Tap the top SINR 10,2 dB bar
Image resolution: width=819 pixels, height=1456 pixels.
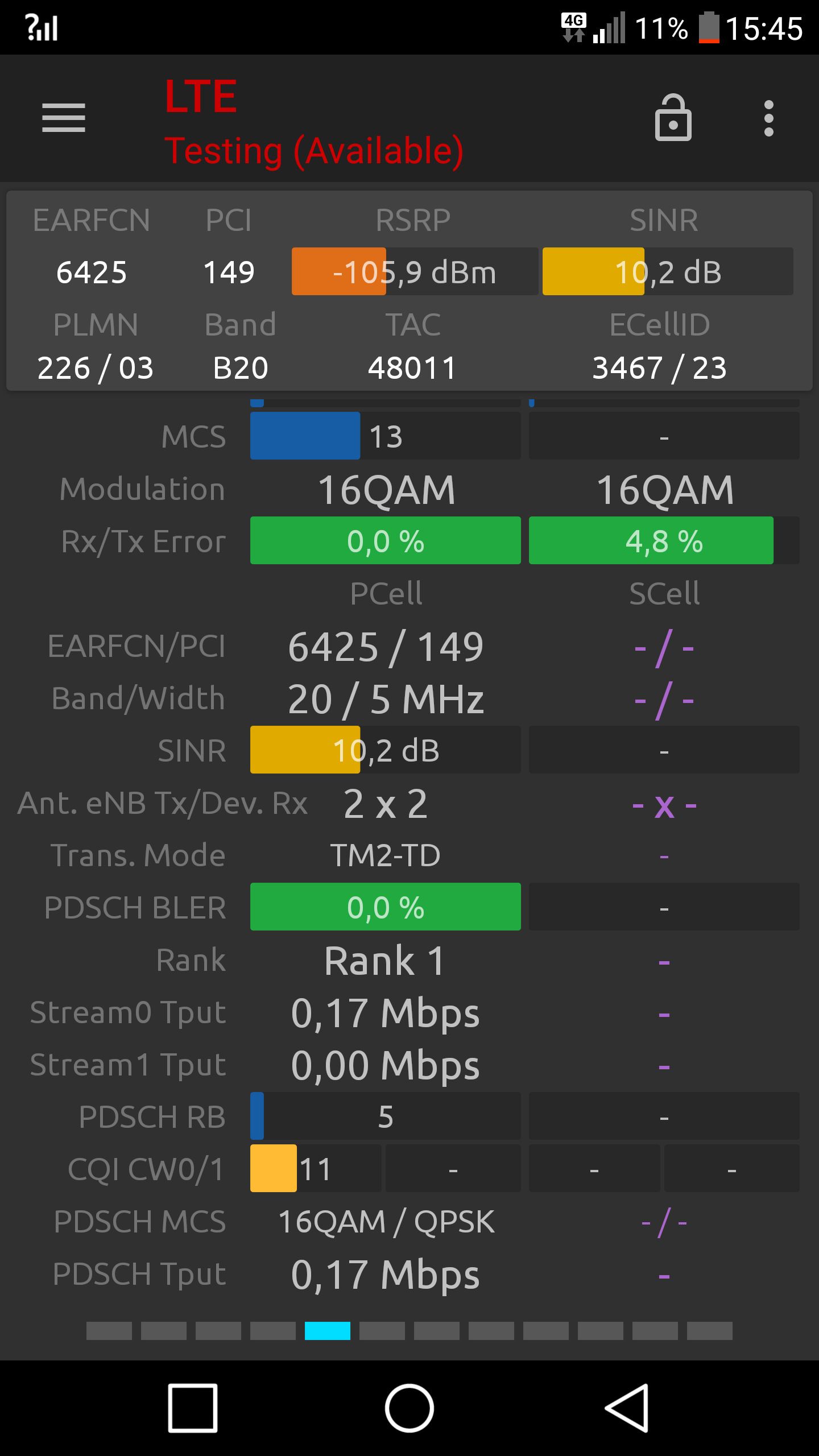point(668,271)
